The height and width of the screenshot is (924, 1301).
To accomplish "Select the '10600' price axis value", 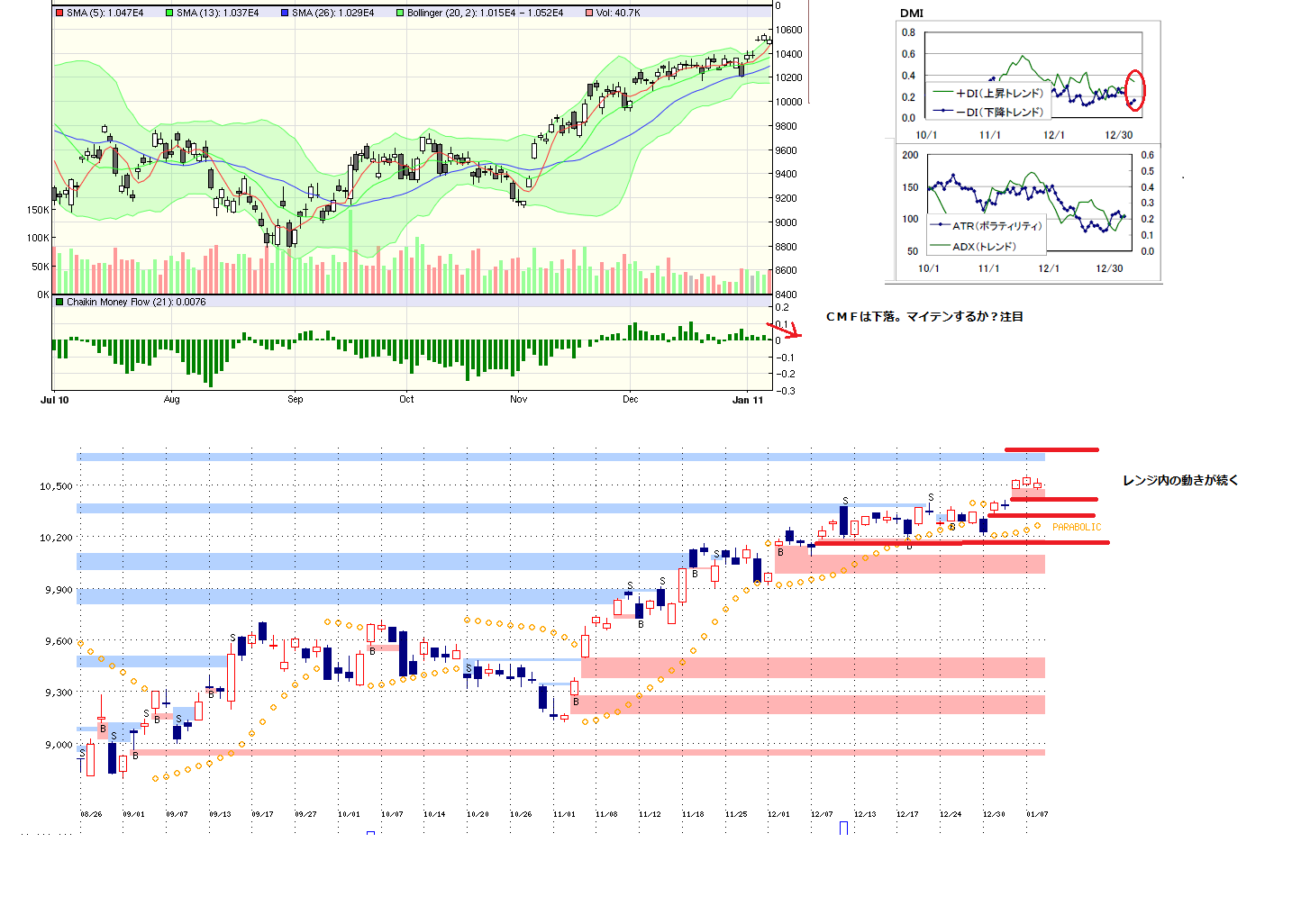I will pyautogui.click(x=788, y=30).
